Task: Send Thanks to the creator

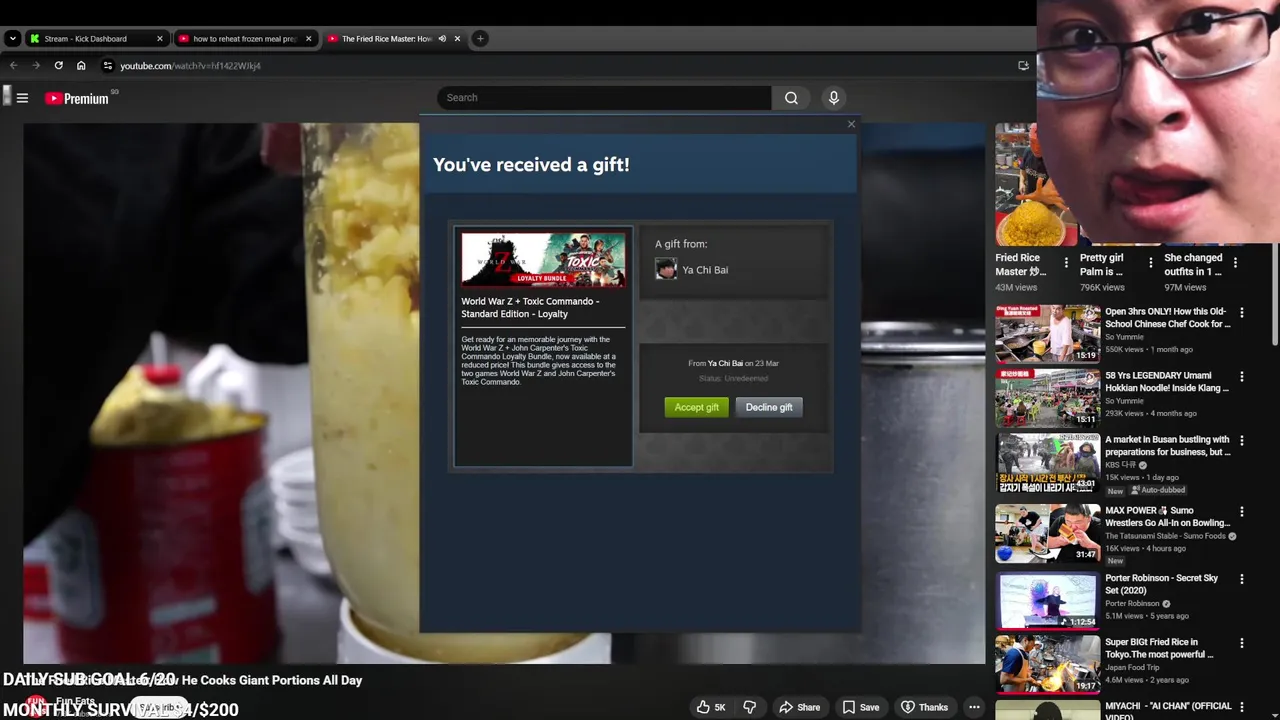Action: tap(924, 707)
